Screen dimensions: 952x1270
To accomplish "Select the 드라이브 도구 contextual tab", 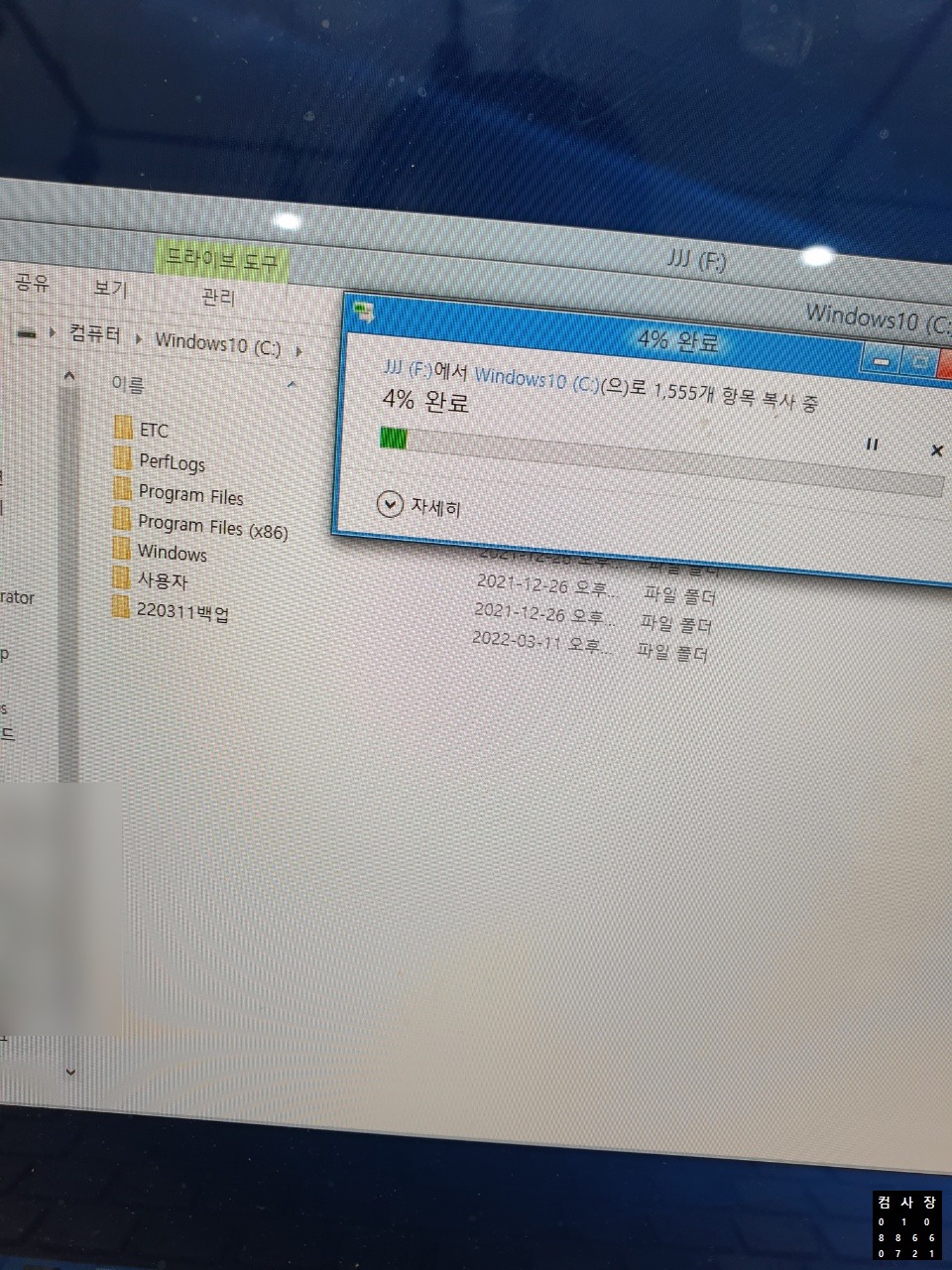I will pos(222,261).
